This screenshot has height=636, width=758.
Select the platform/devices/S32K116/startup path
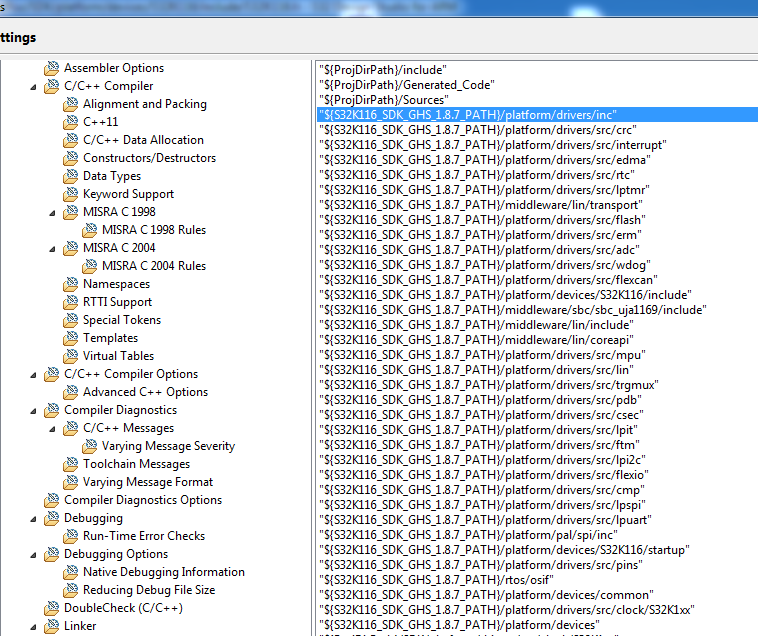[x=504, y=549]
